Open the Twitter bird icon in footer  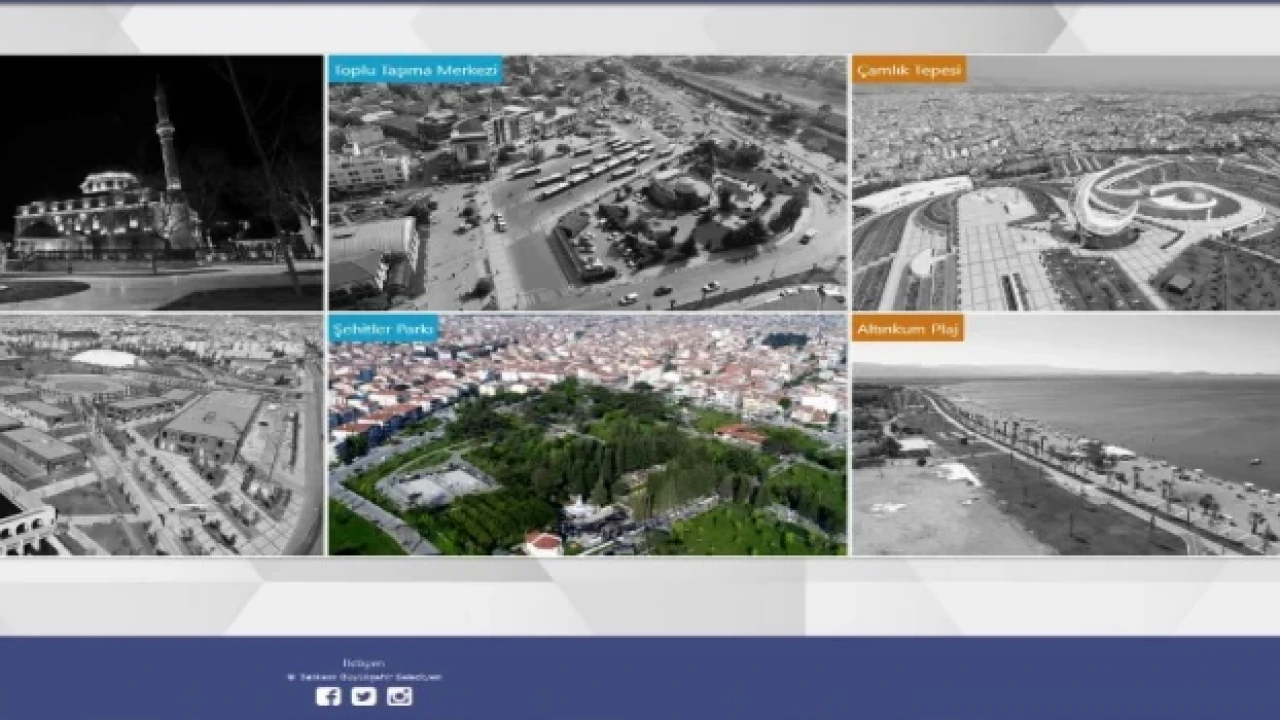click(364, 696)
